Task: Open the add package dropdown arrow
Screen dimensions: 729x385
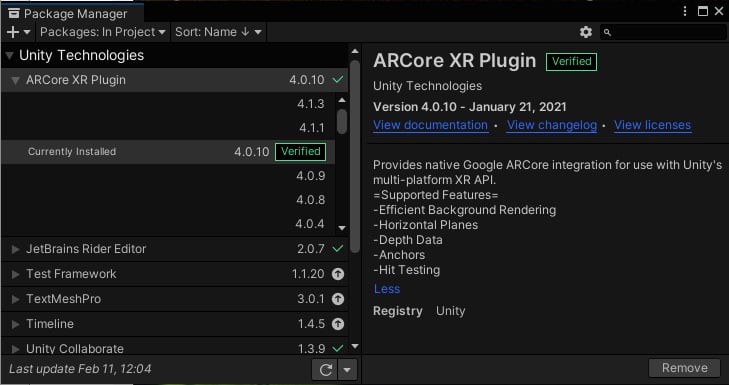Action: [x=27, y=32]
